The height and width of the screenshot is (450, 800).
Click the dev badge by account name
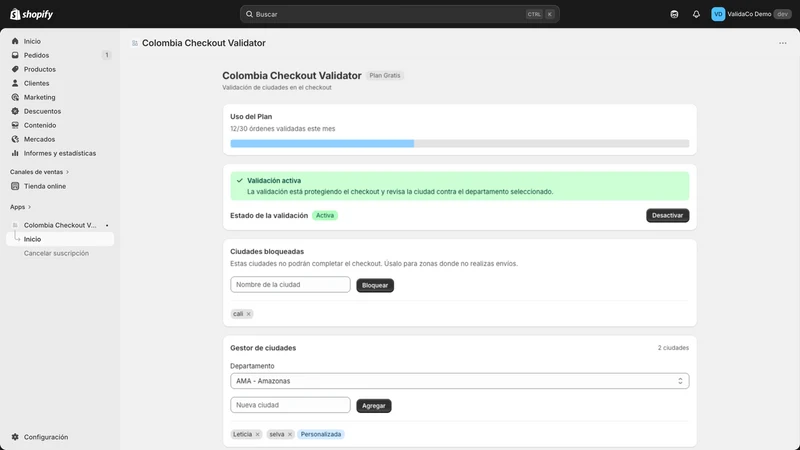(782, 14)
